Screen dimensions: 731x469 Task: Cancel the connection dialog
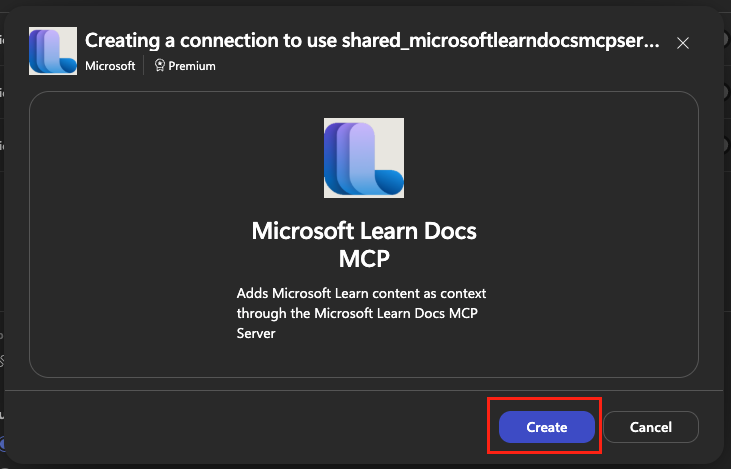pyautogui.click(x=651, y=427)
